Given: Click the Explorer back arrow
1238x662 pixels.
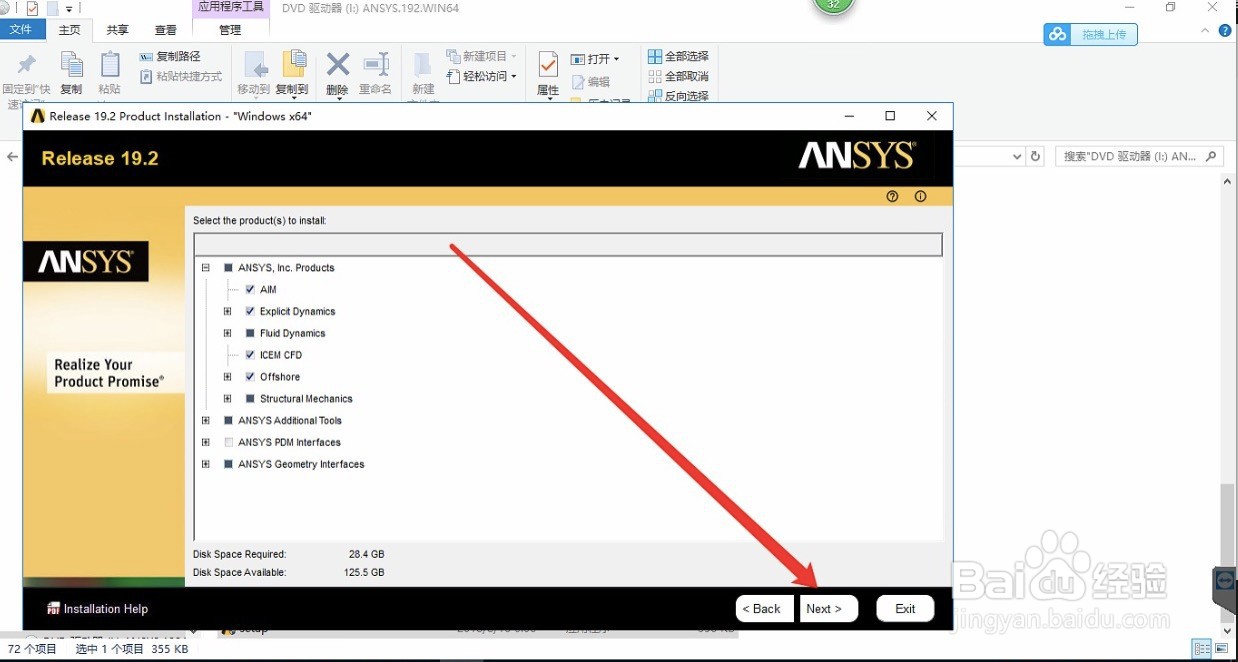Looking at the screenshot, I should pos(13,157).
